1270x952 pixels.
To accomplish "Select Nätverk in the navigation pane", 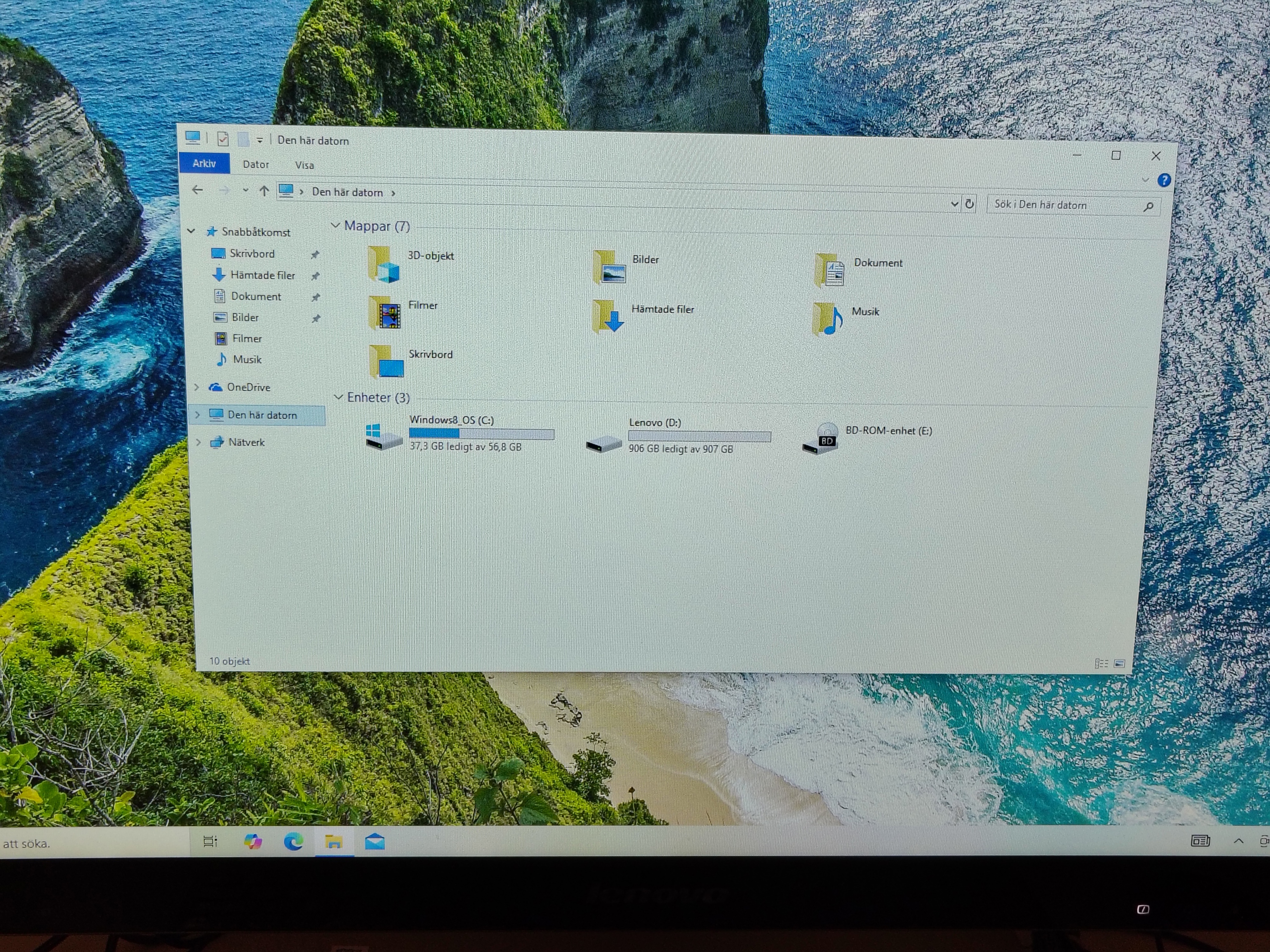I will click(x=246, y=442).
